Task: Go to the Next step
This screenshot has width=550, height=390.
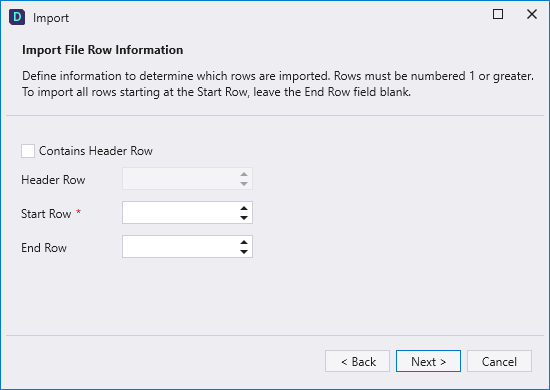Action: 428,361
